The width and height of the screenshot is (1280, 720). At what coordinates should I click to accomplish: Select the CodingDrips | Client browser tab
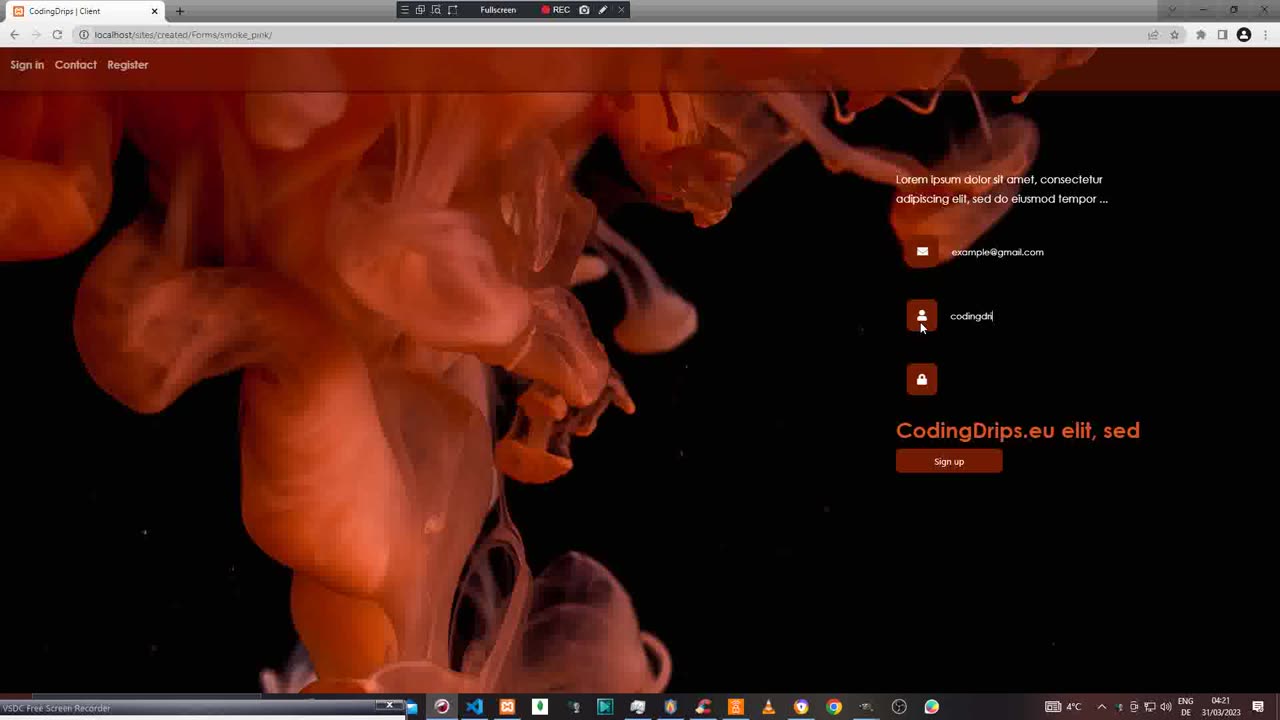pos(85,11)
